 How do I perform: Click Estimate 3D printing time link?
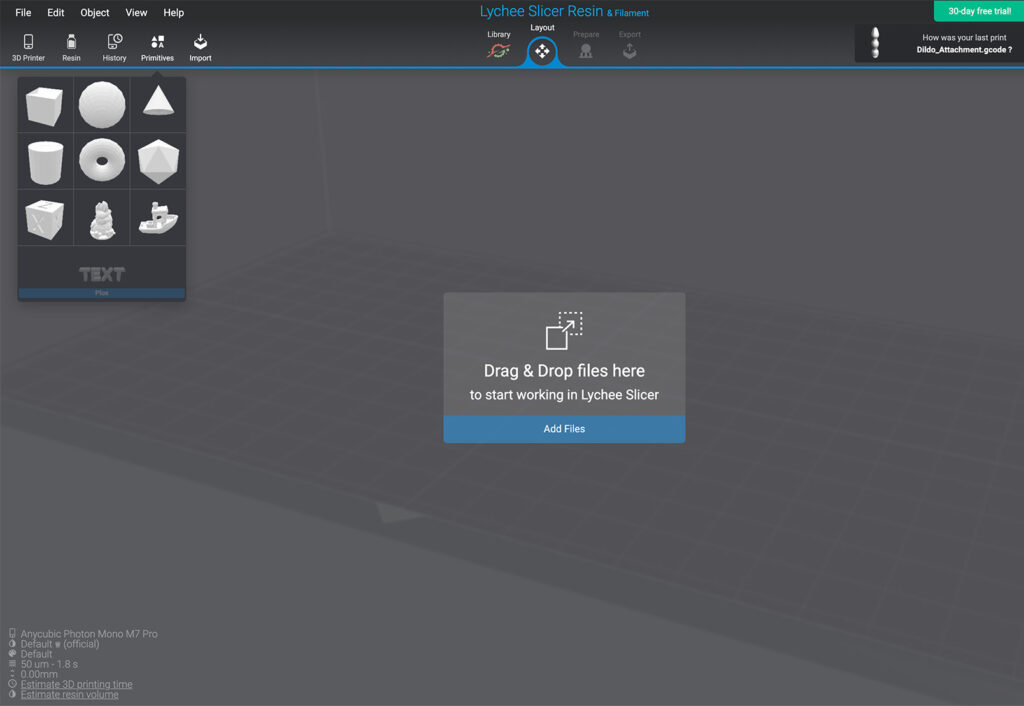coord(76,684)
